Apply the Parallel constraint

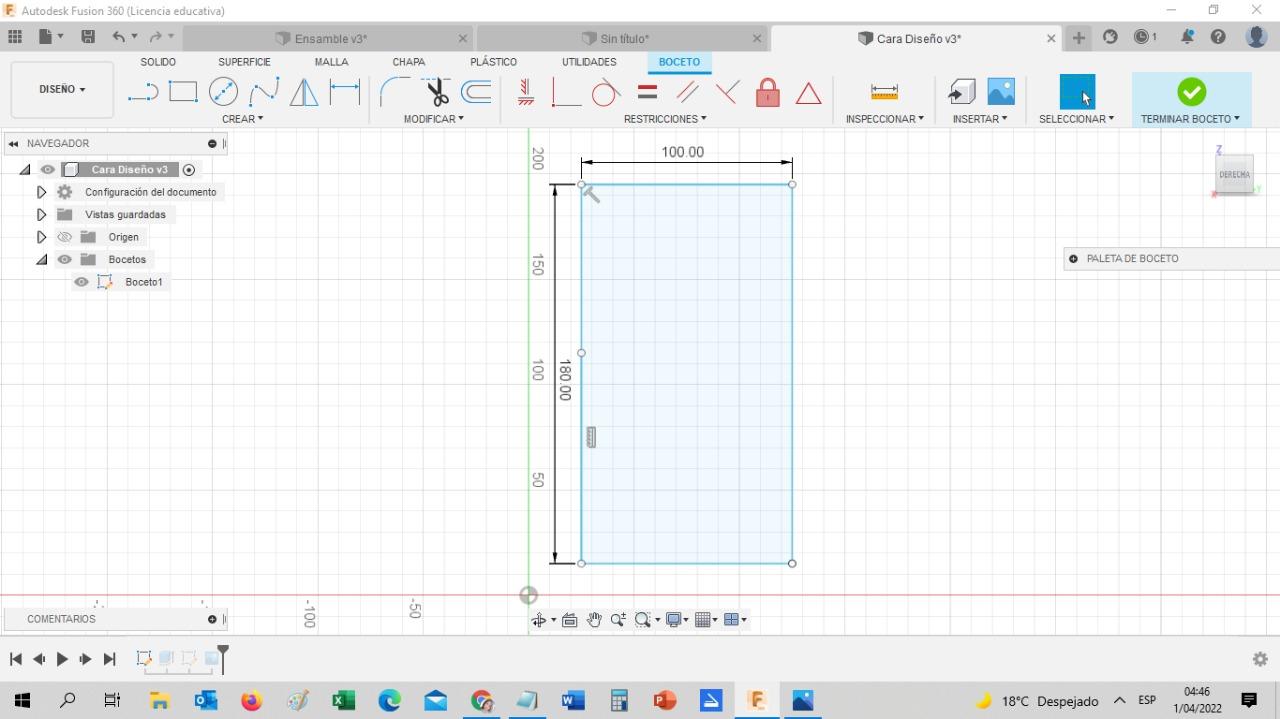point(687,93)
